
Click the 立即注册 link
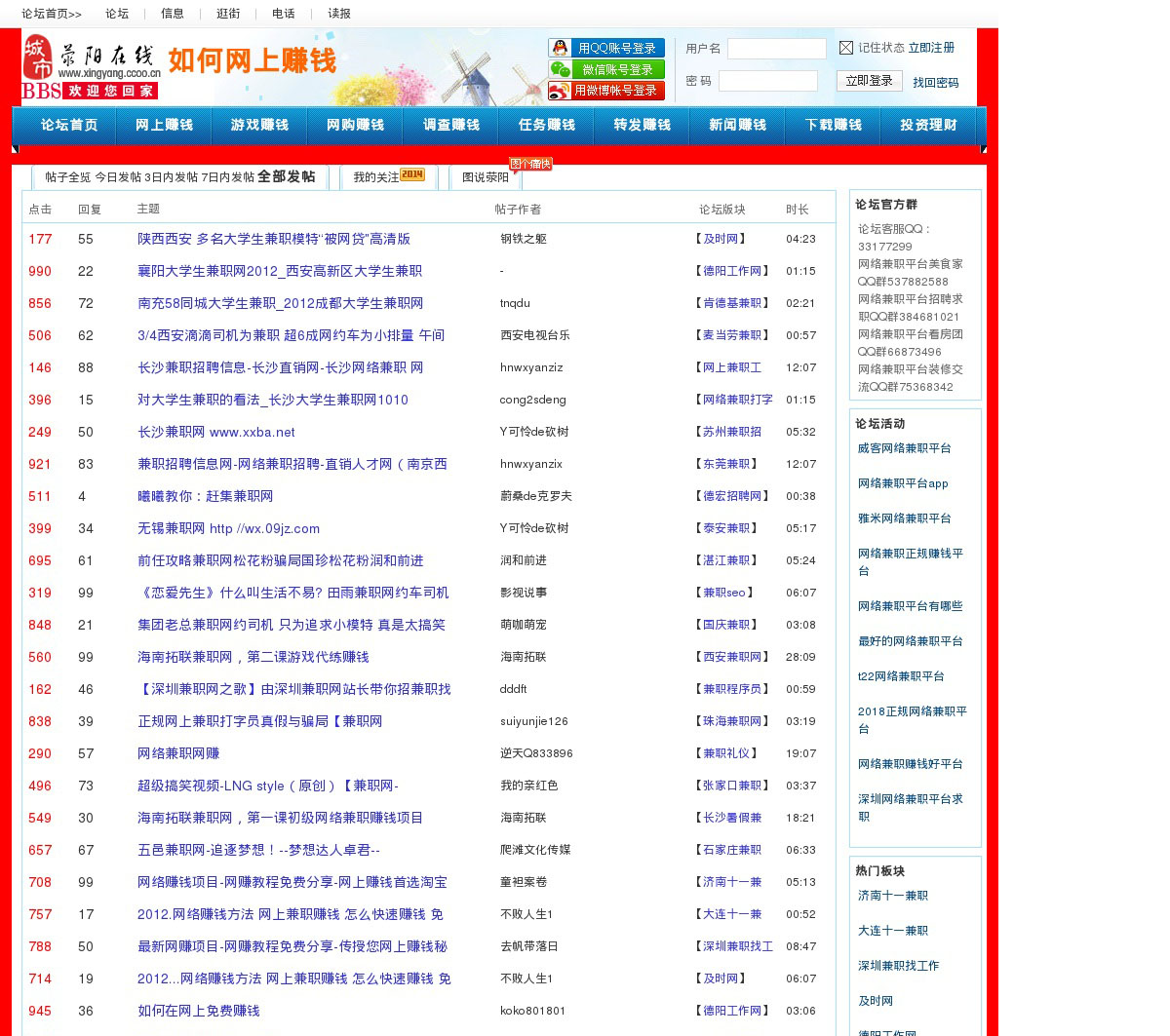tap(931, 48)
